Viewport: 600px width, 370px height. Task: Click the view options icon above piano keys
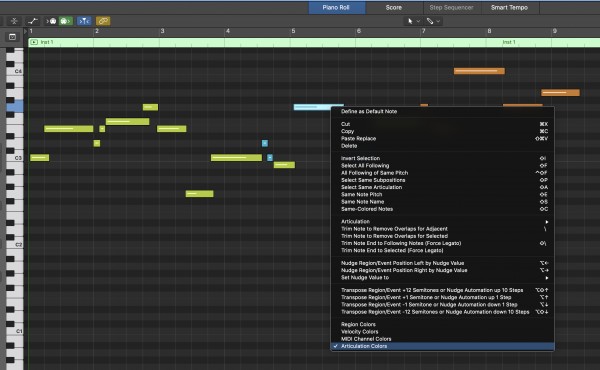[x=12, y=37]
